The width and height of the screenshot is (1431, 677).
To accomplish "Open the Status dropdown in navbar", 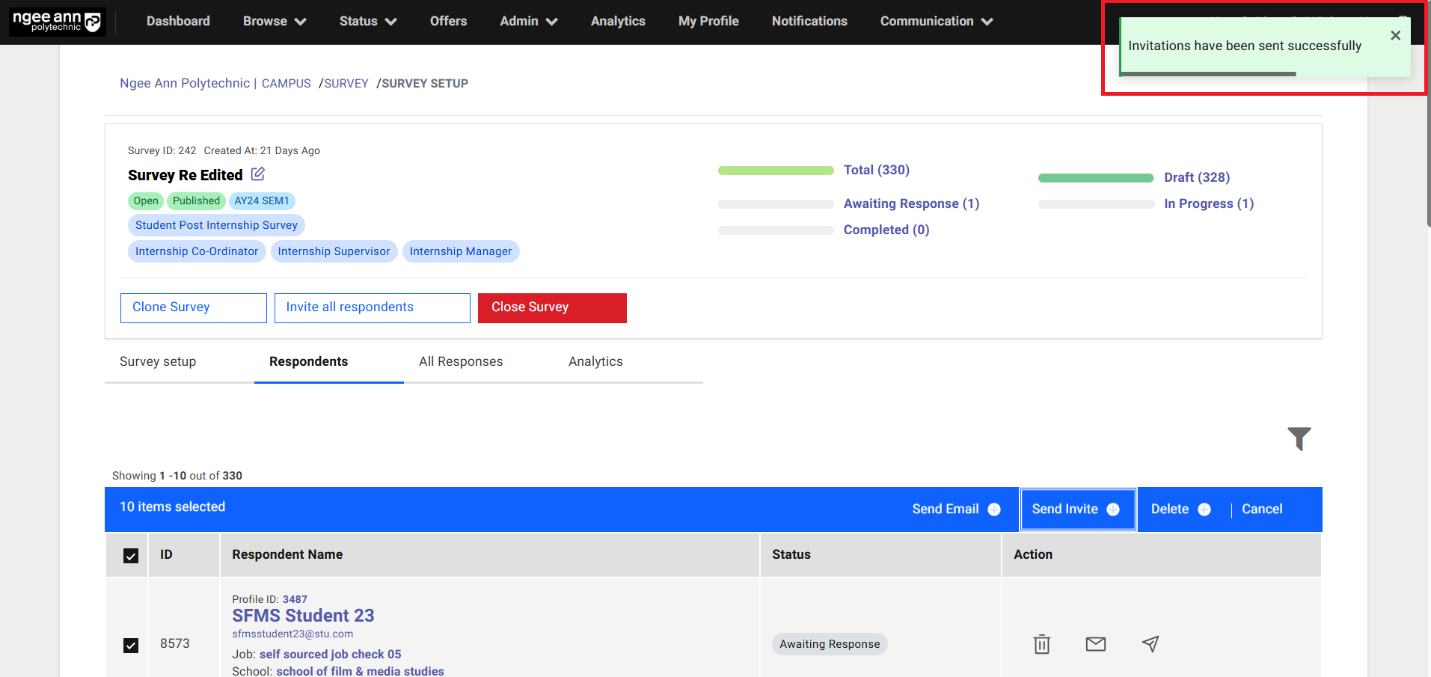I will point(368,21).
